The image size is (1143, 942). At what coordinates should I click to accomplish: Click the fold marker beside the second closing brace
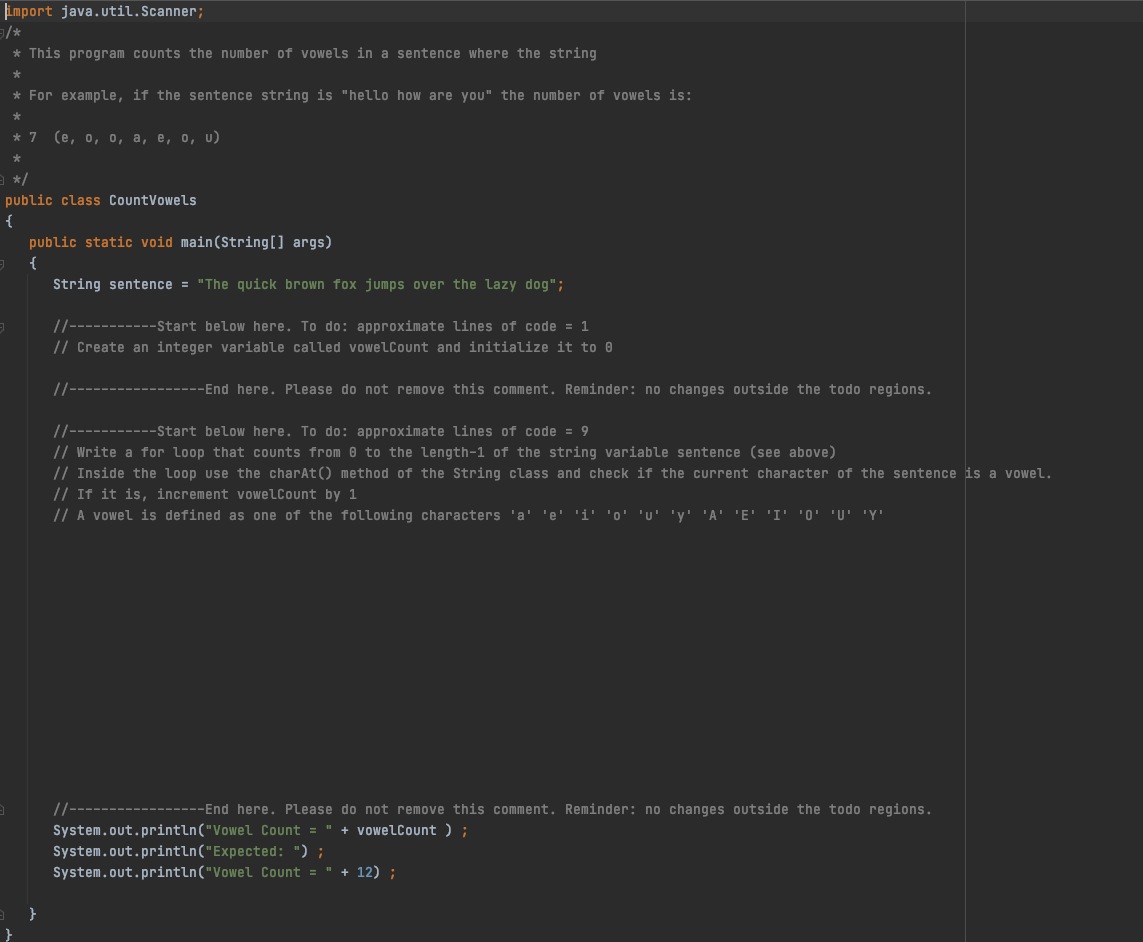pos(4,913)
